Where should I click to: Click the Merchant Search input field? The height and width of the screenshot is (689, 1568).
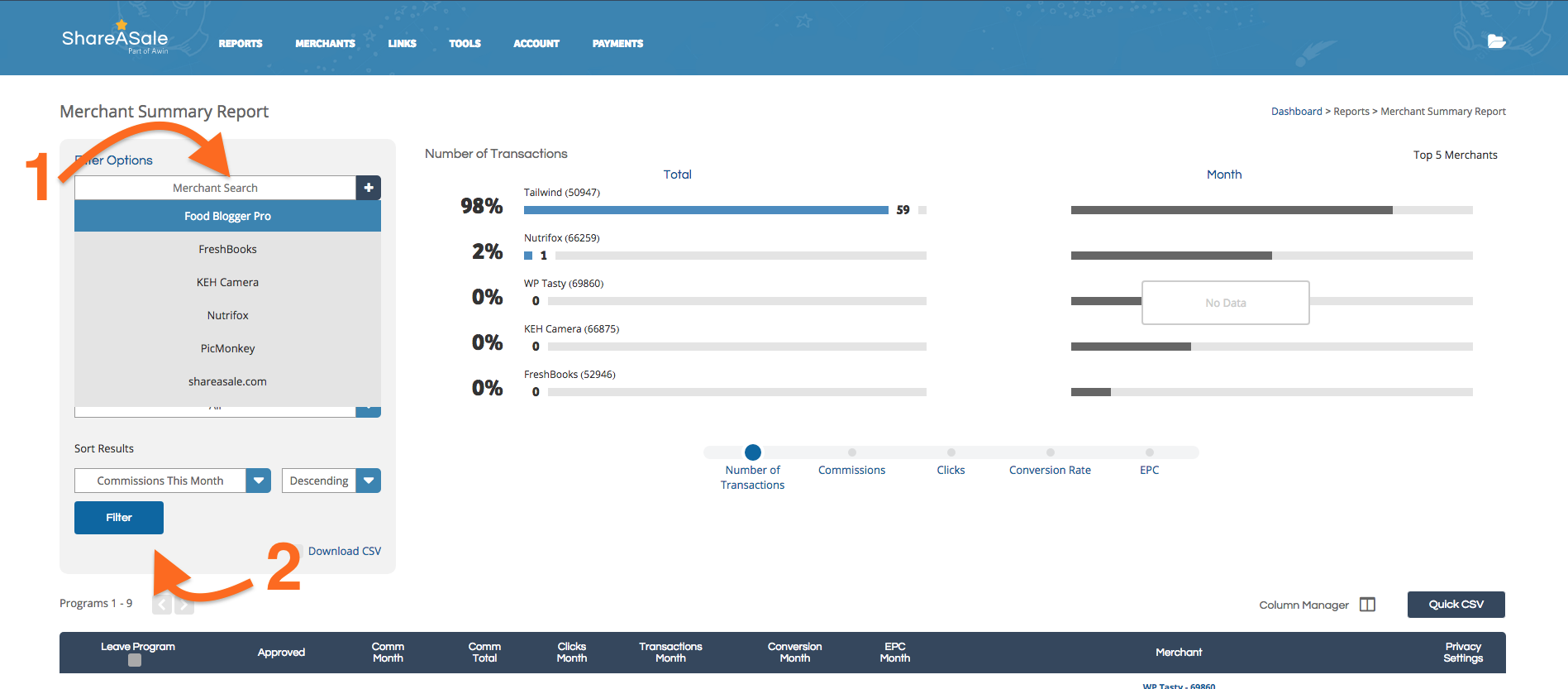(215, 188)
